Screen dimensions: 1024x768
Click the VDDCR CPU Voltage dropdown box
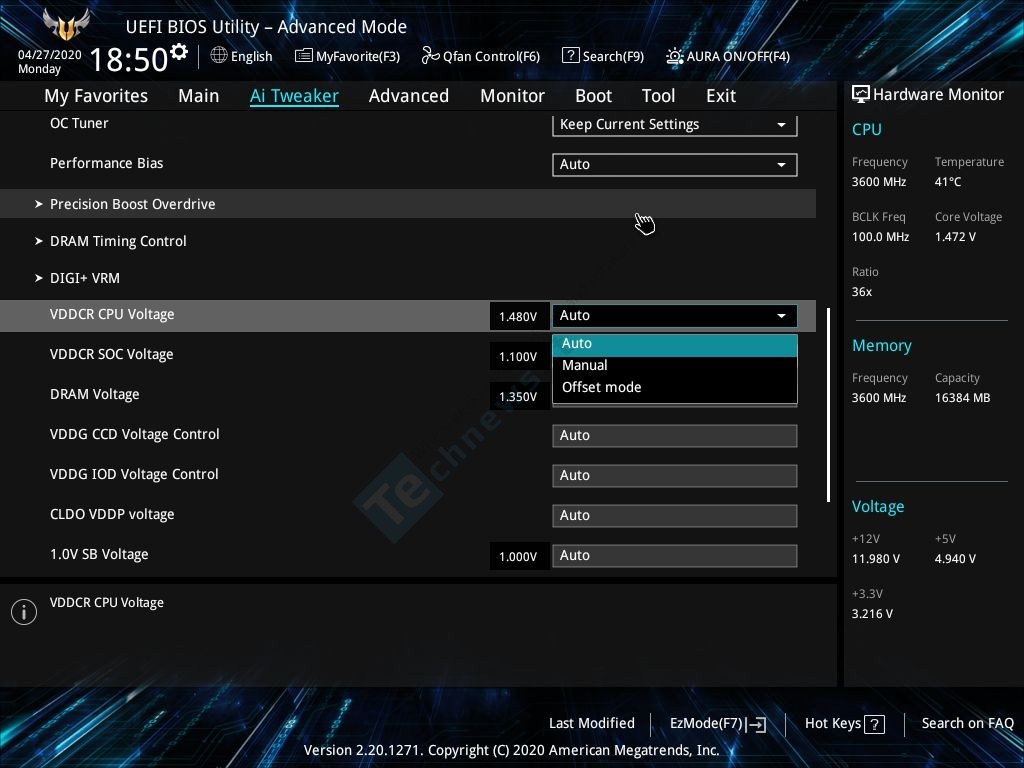coord(675,315)
